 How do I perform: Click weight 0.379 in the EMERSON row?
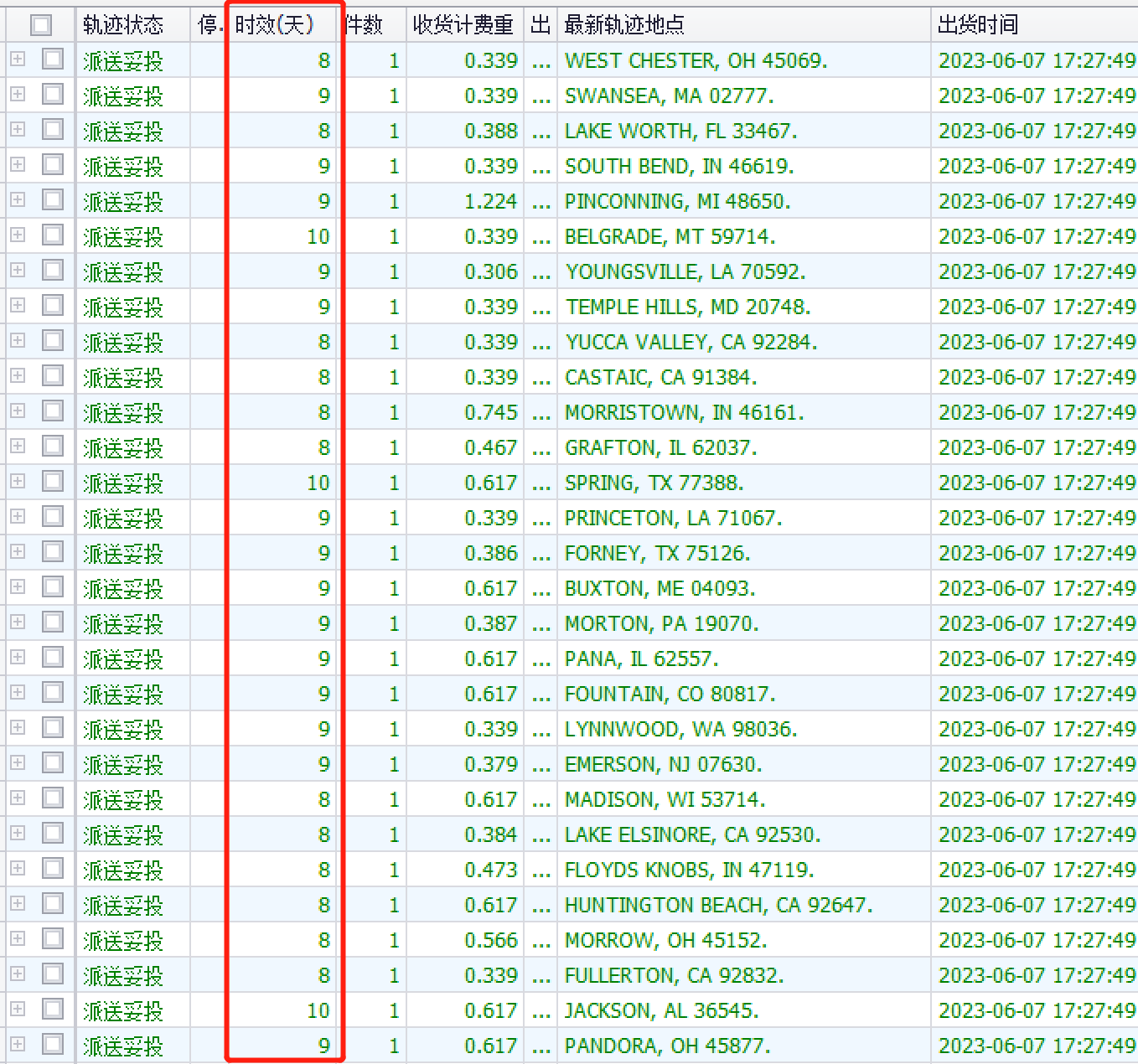[x=491, y=765]
